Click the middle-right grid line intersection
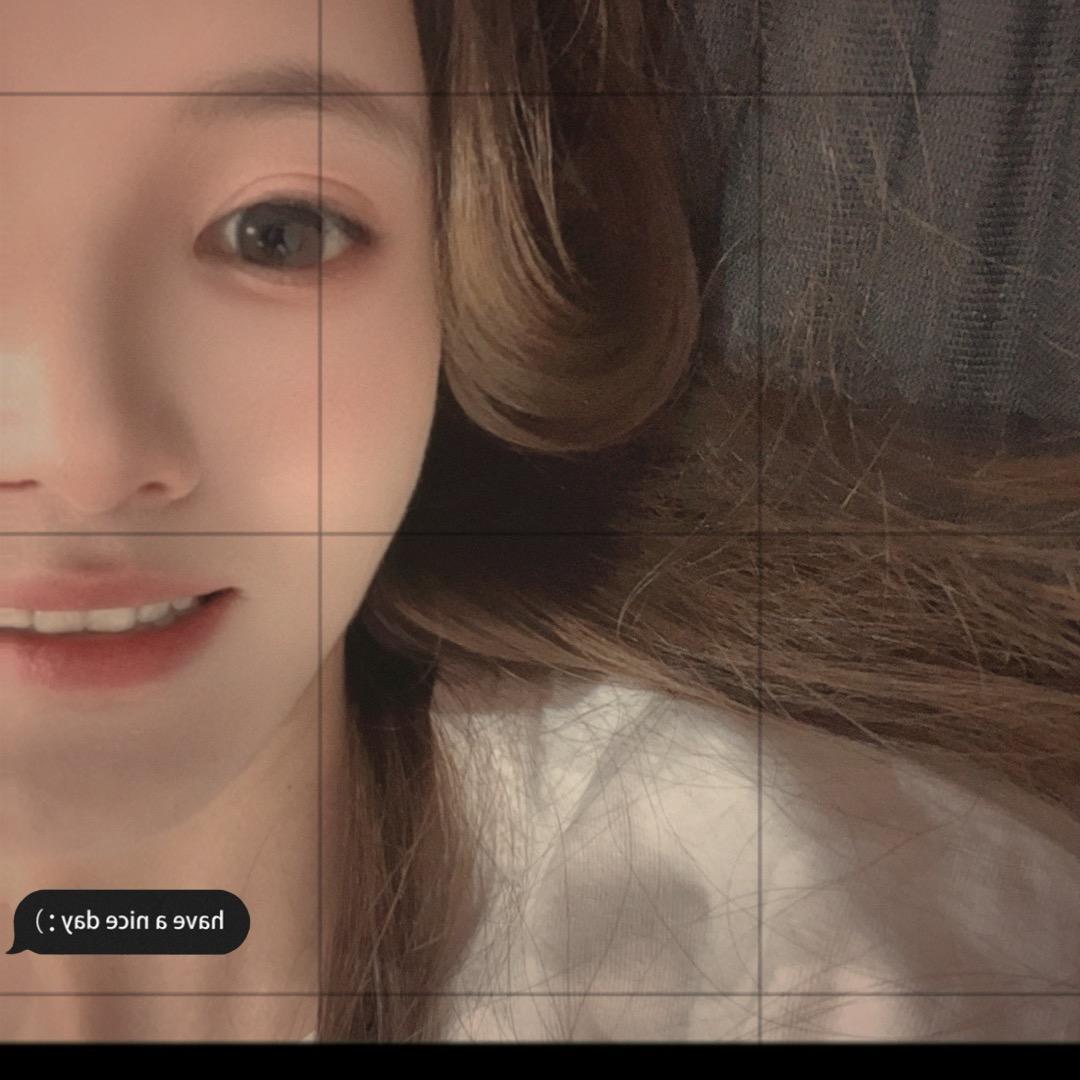This screenshot has width=1080, height=1080. point(760,534)
